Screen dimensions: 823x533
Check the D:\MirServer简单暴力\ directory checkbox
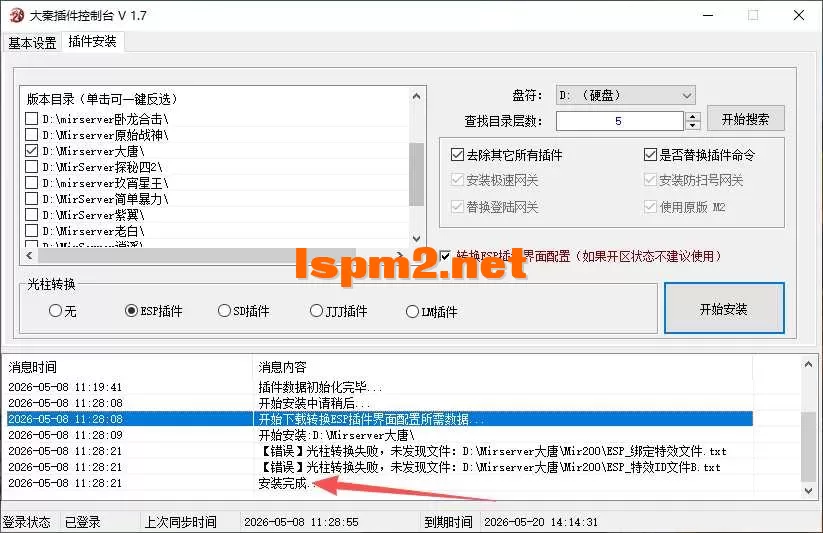[x=31, y=198]
